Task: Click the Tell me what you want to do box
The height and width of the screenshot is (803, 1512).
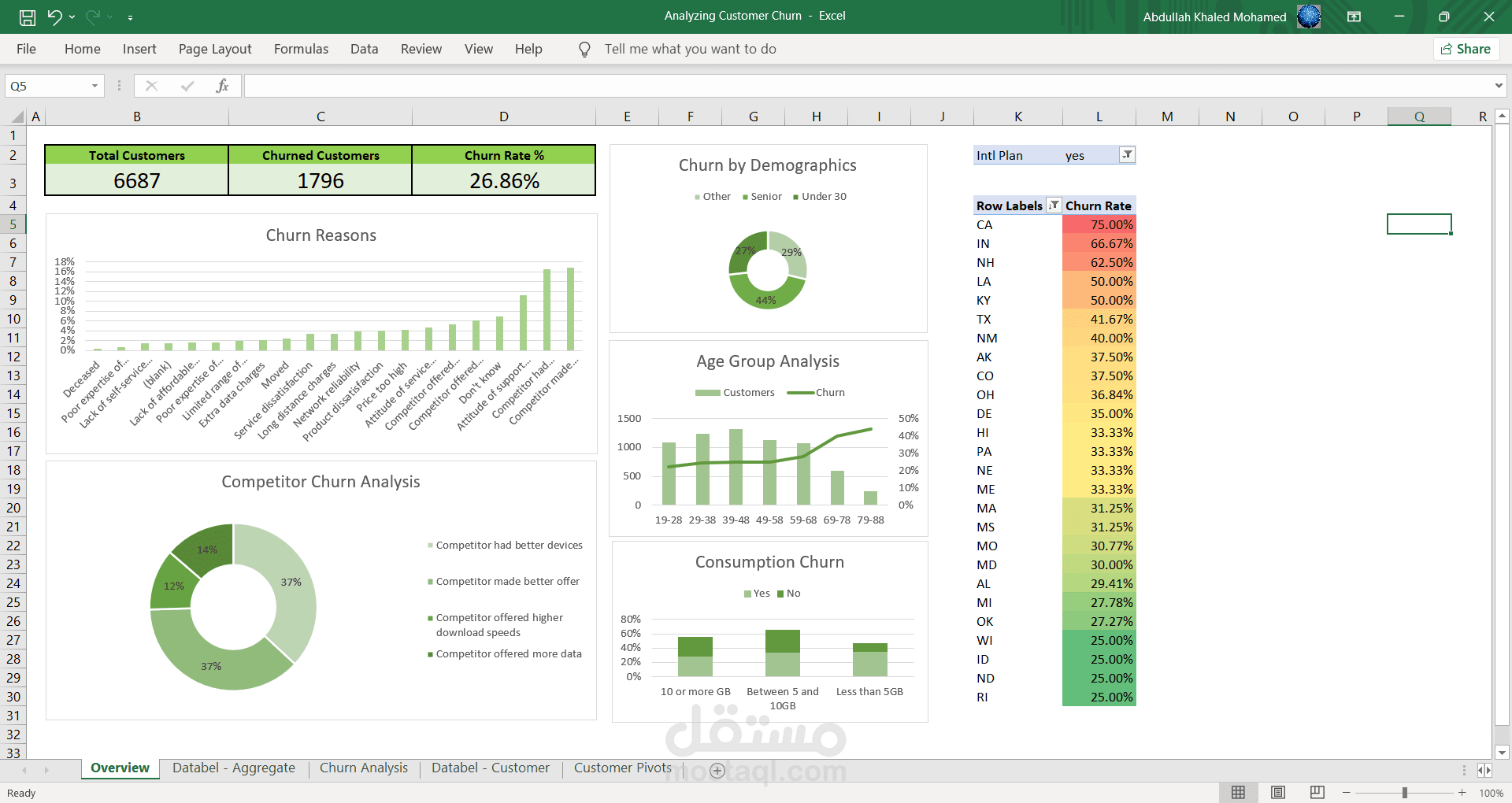Action: [x=689, y=49]
